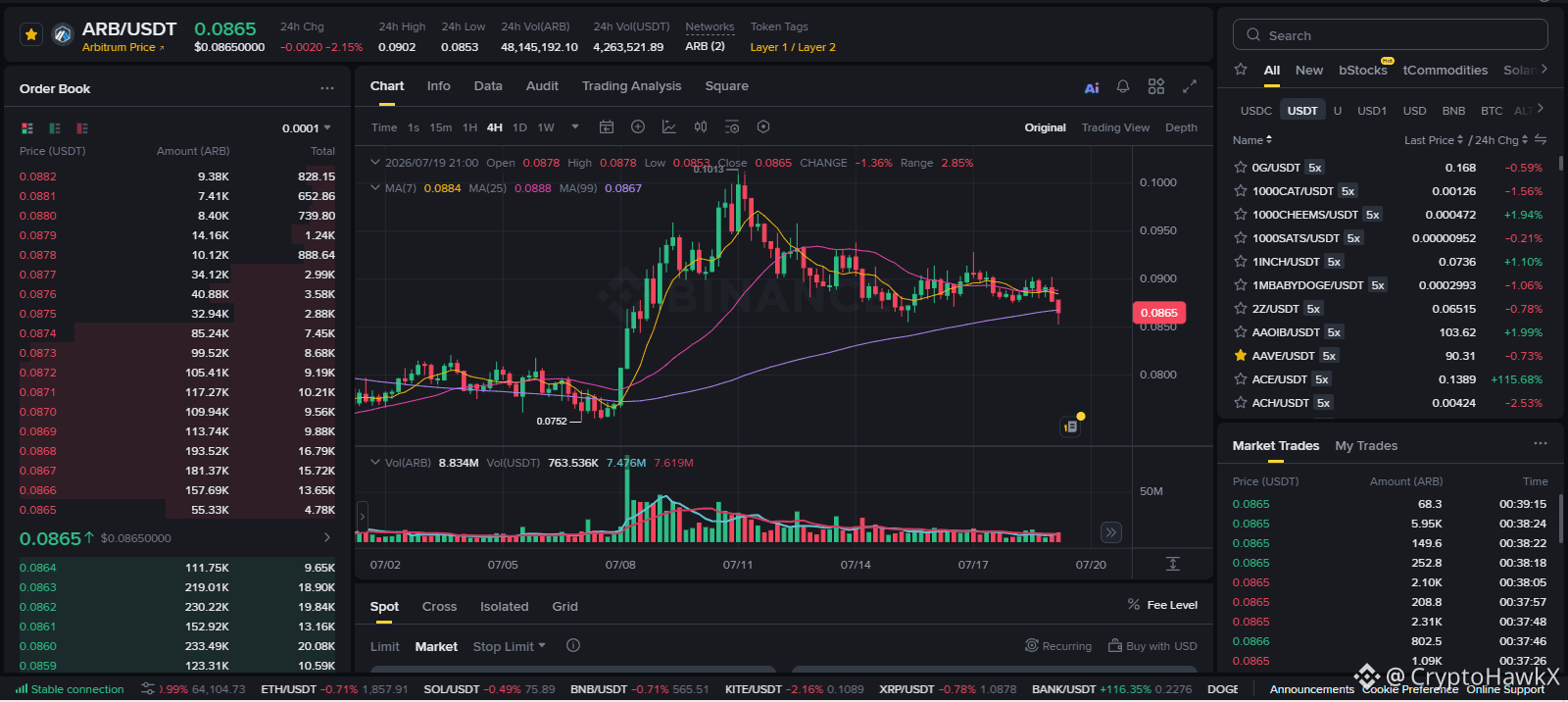The width and height of the screenshot is (1568, 702).
Task: Switch to My Trades tab
Action: pyautogui.click(x=1366, y=446)
